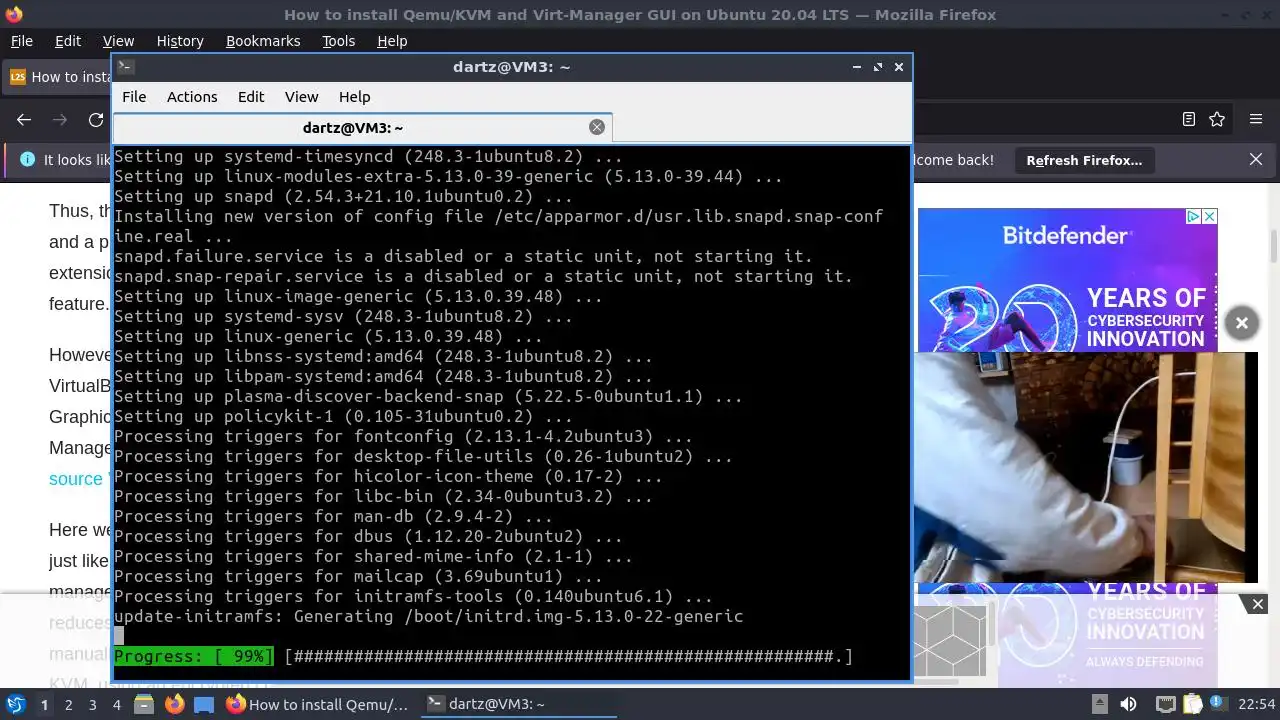Viewport: 1280px width, 720px height.
Task: Open update notifier tray icon
Action: (x=1220, y=704)
